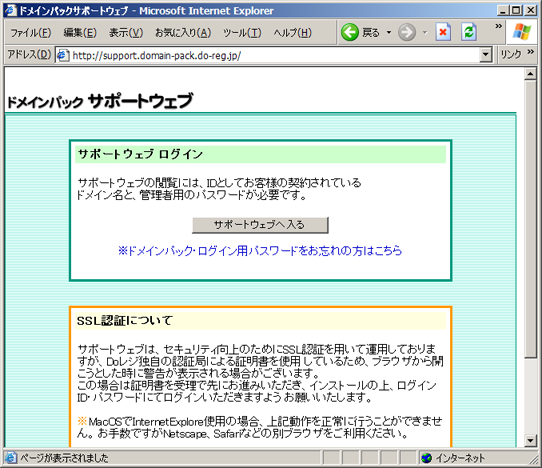Expand the toolbar overflow chevron
Image resolution: width=542 pixels, height=468 pixels.
498,26
